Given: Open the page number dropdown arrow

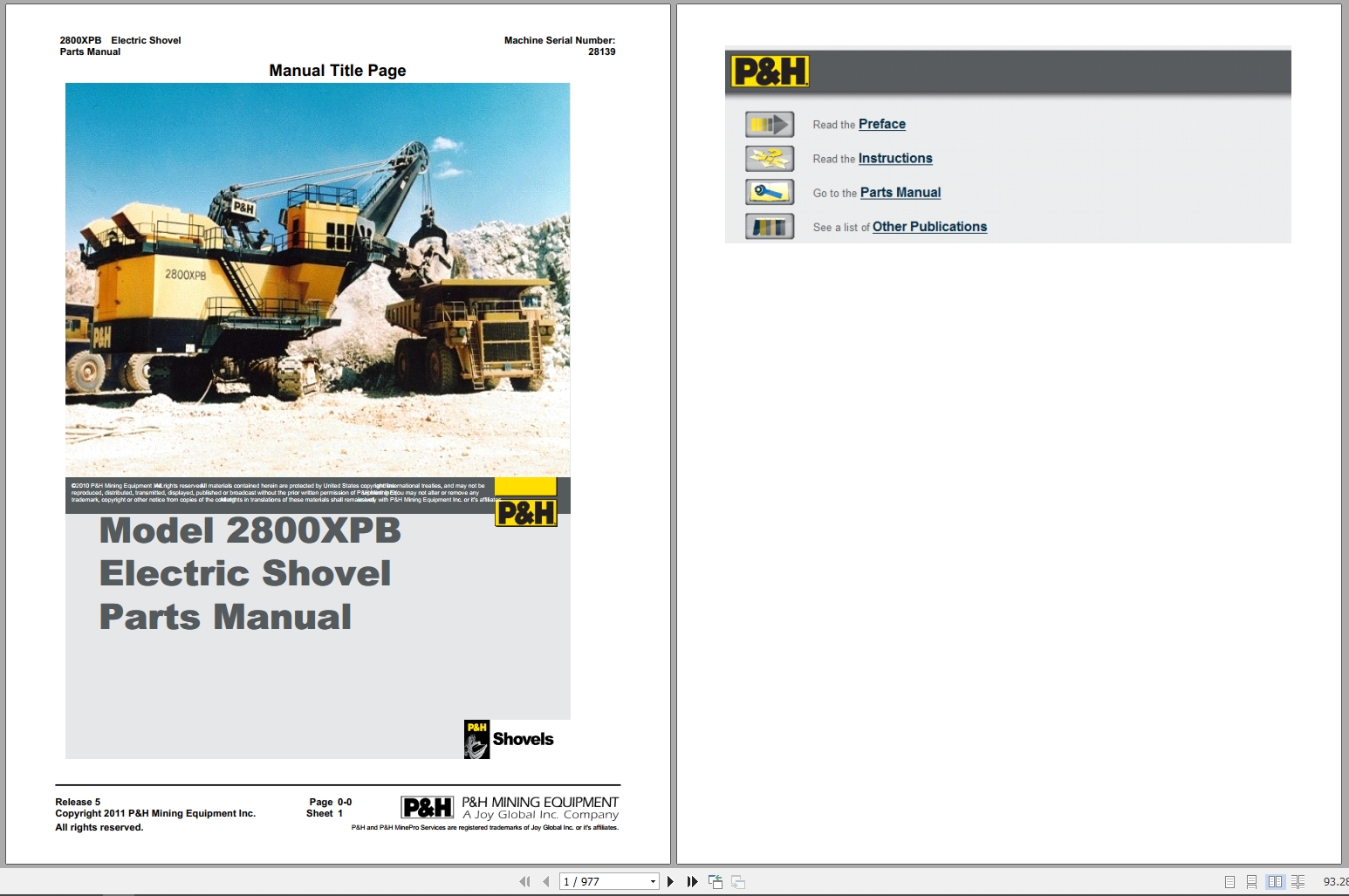Looking at the screenshot, I should click(x=653, y=881).
